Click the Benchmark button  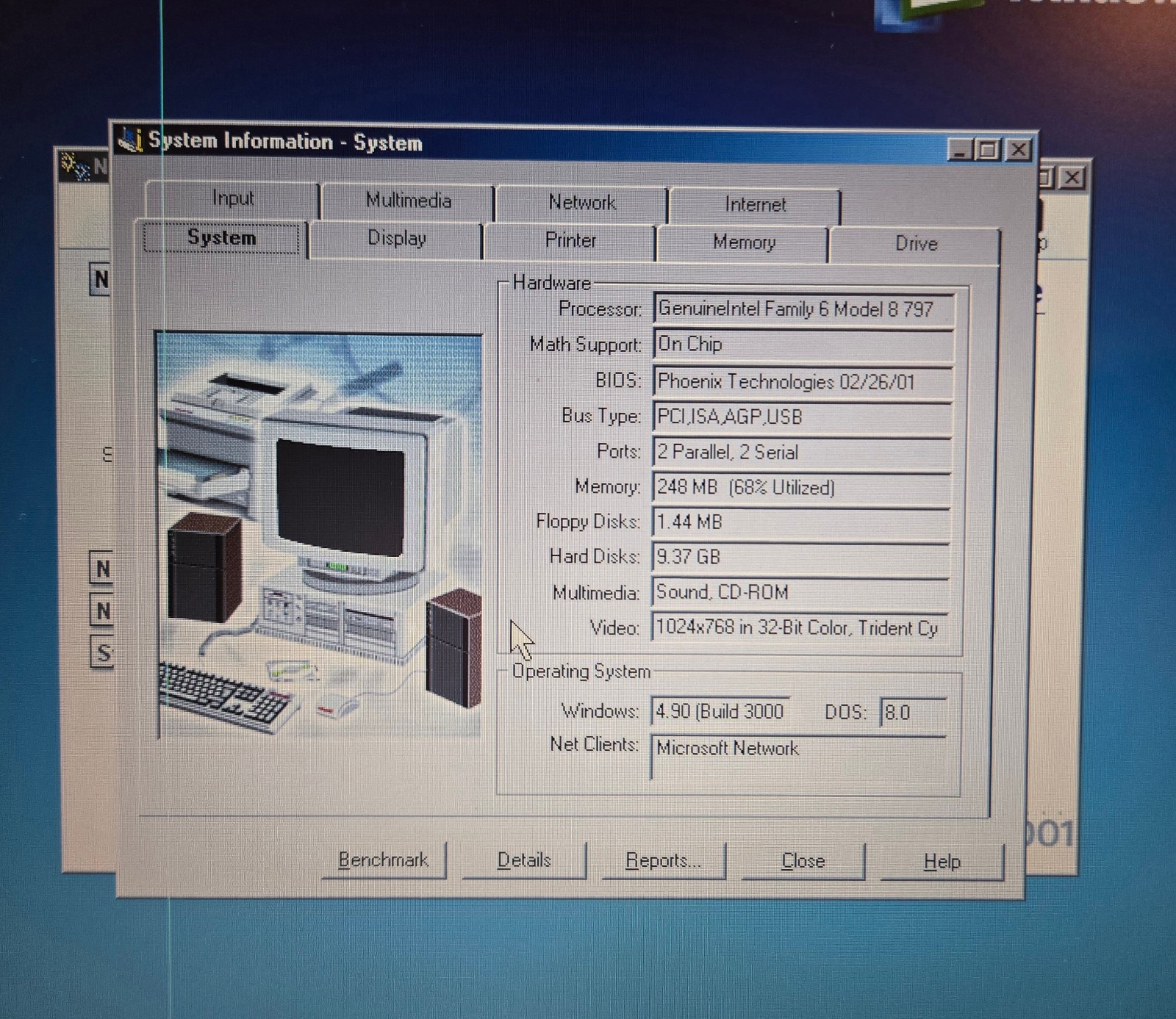click(x=384, y=860)
